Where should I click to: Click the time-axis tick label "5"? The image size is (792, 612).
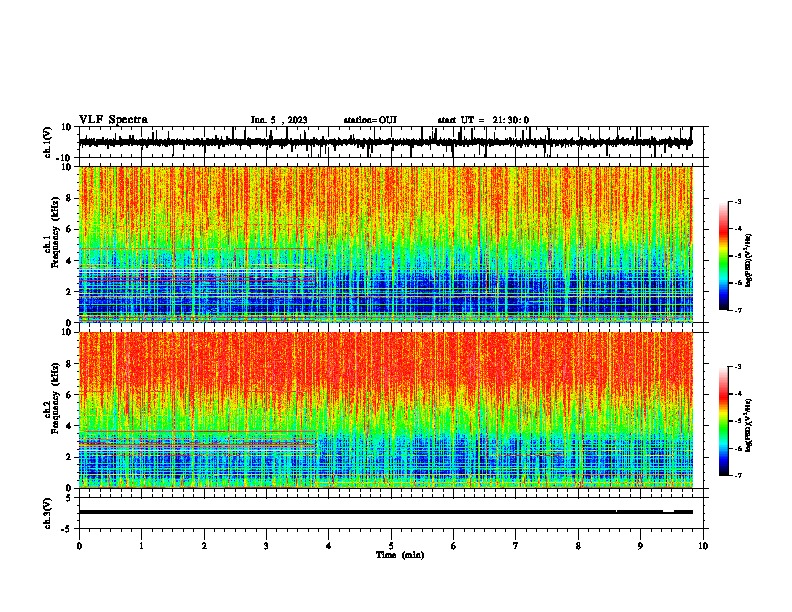click(x=391, y=546)
